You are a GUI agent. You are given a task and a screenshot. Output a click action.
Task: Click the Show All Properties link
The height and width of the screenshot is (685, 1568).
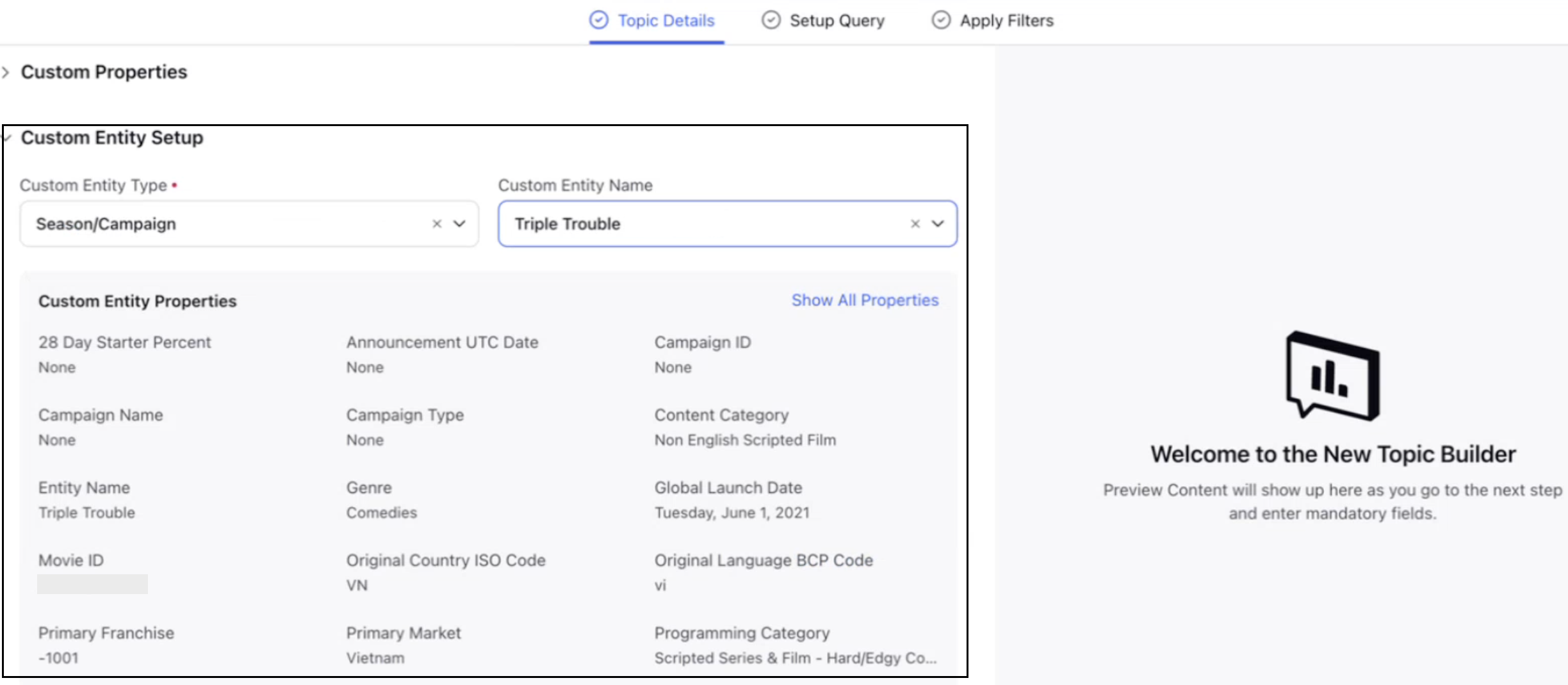point(865,300)
